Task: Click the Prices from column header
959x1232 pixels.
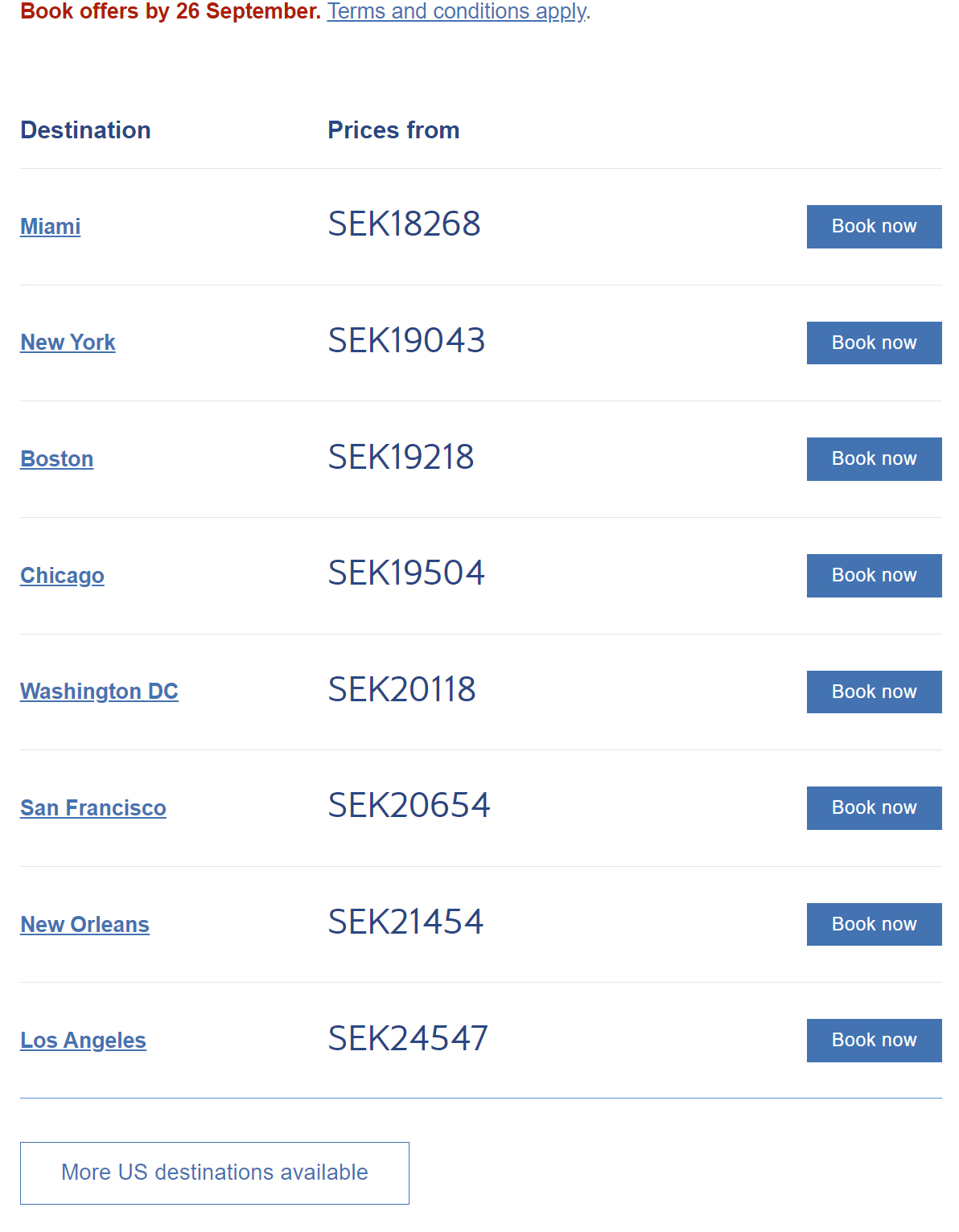Action: [393, 130]
